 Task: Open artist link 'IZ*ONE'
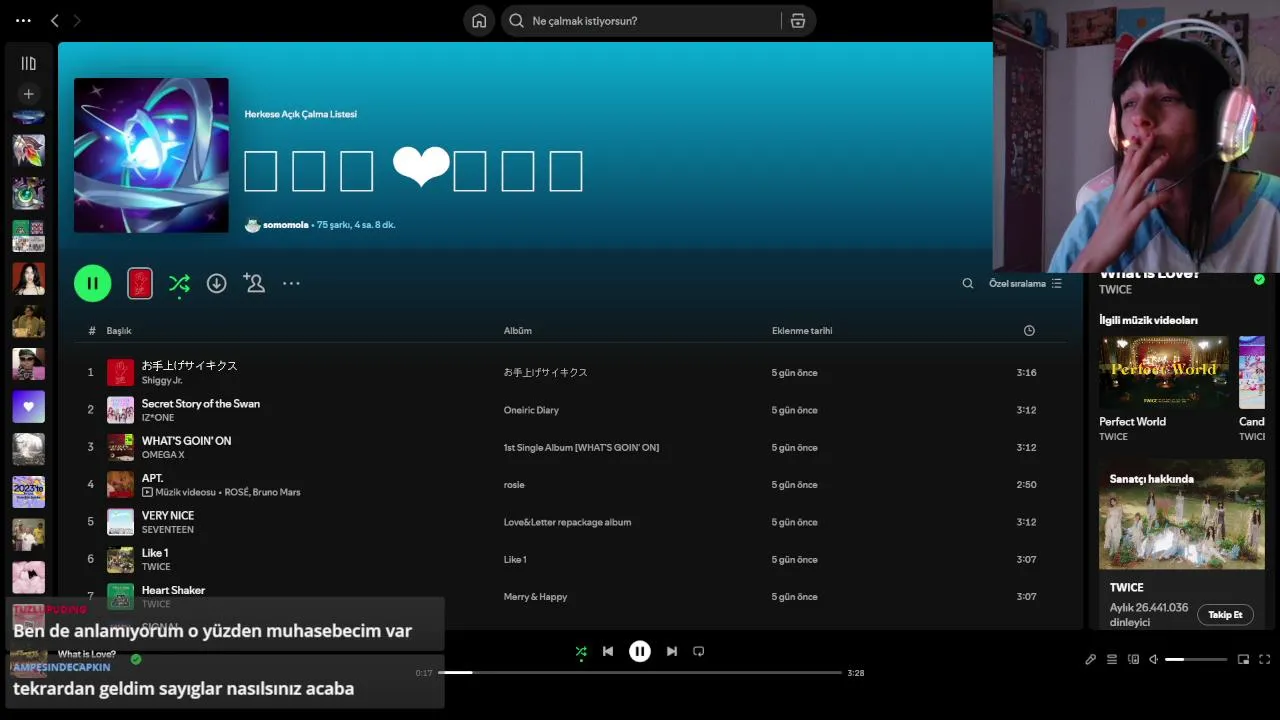click(157, 418)
